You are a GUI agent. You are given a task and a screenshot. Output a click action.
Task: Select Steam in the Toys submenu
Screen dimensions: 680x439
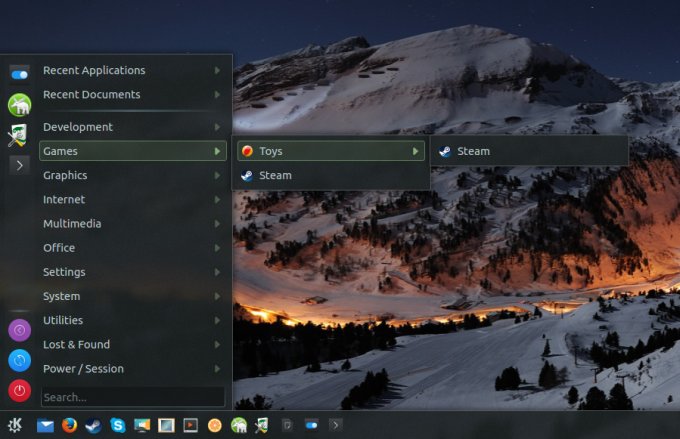[473, 151]
